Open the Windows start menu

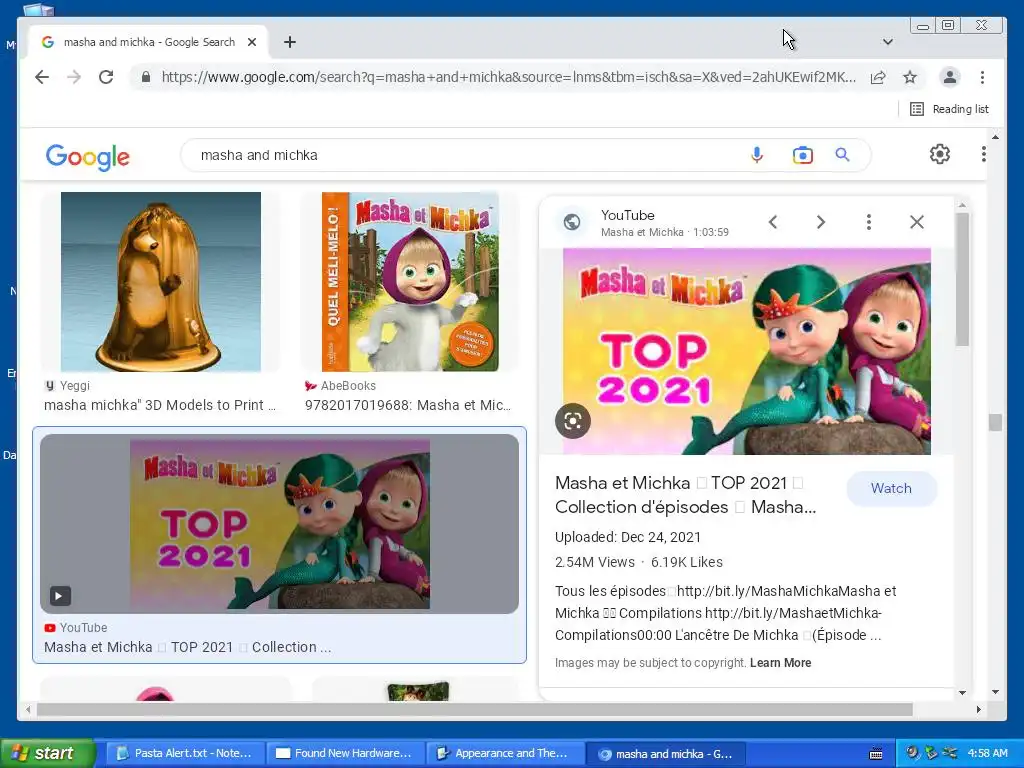(x=46, y=753)
